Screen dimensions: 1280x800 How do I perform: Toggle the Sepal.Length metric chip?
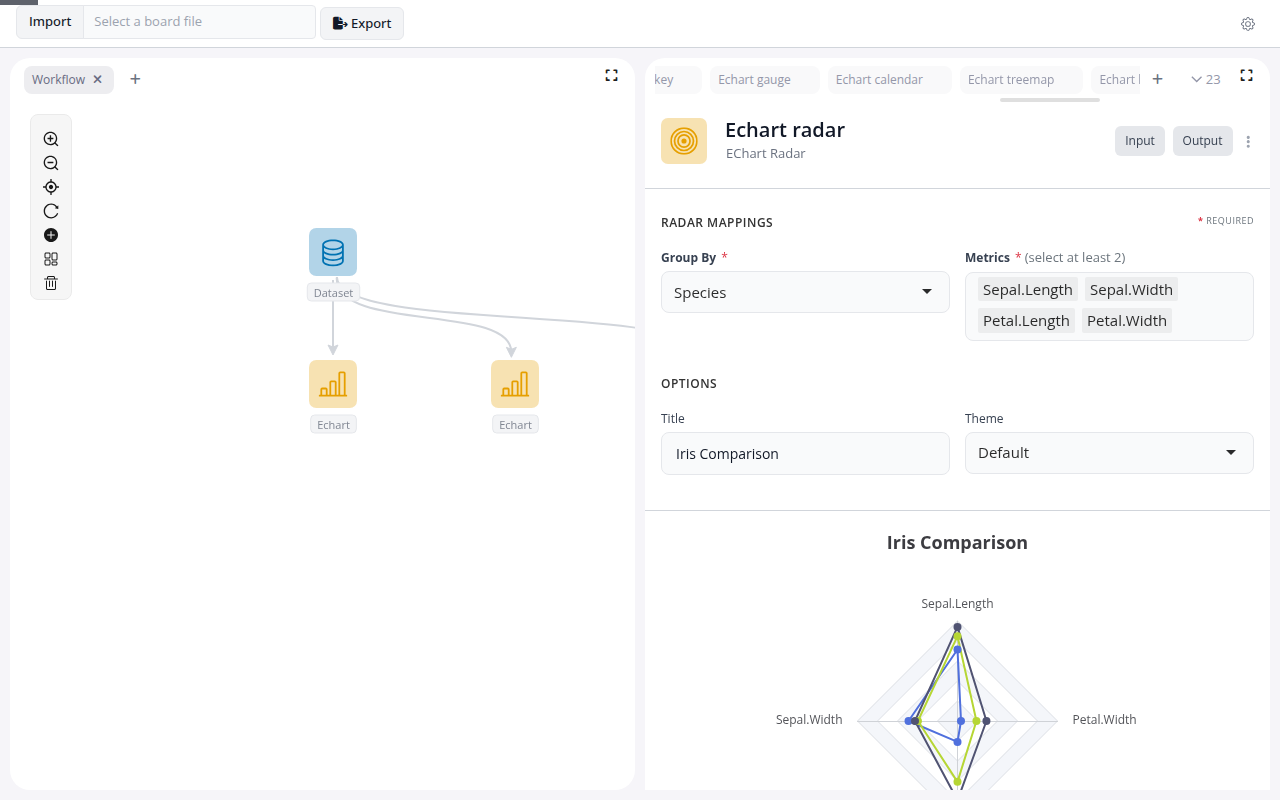point(1027,289)
